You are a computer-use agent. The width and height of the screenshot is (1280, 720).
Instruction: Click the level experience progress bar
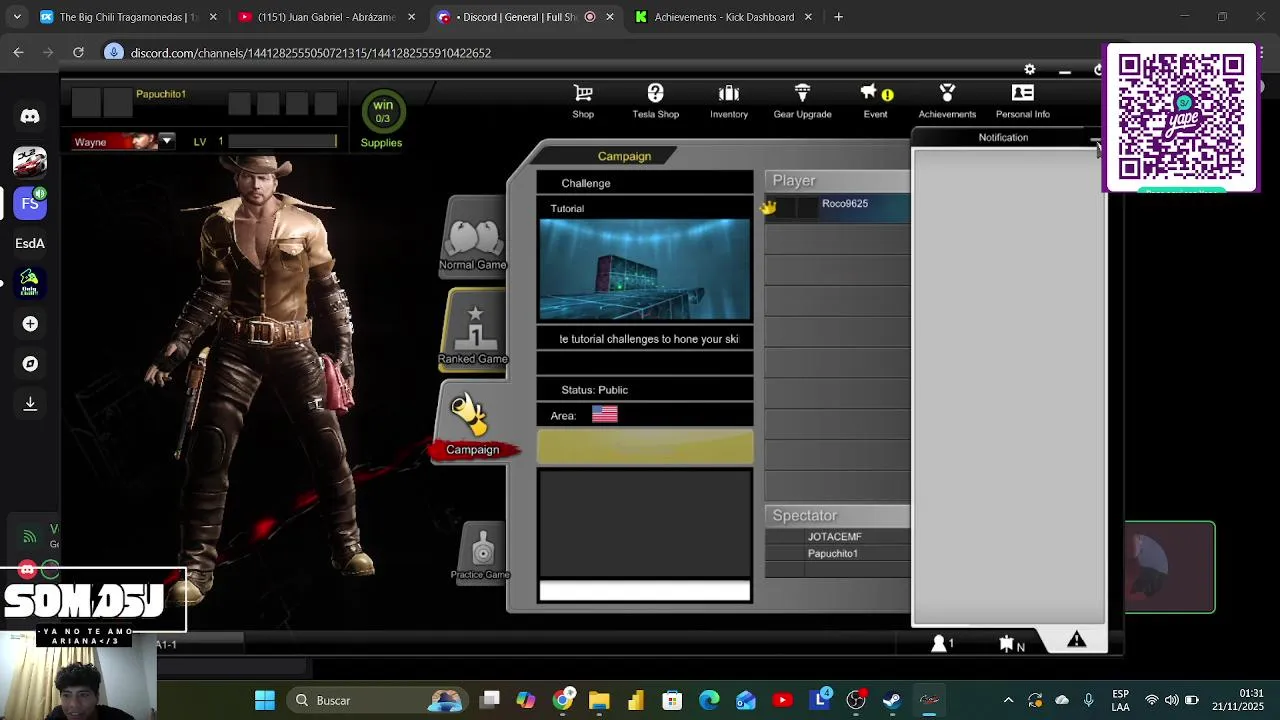pyautogui.click(x=283, y=141)
